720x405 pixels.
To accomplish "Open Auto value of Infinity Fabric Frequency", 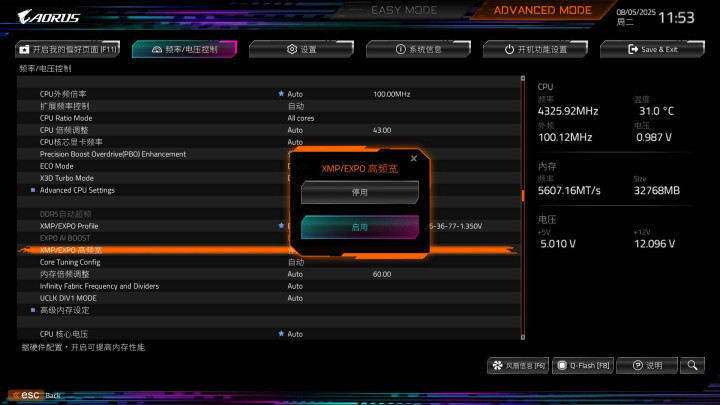I will click(295, 286).
